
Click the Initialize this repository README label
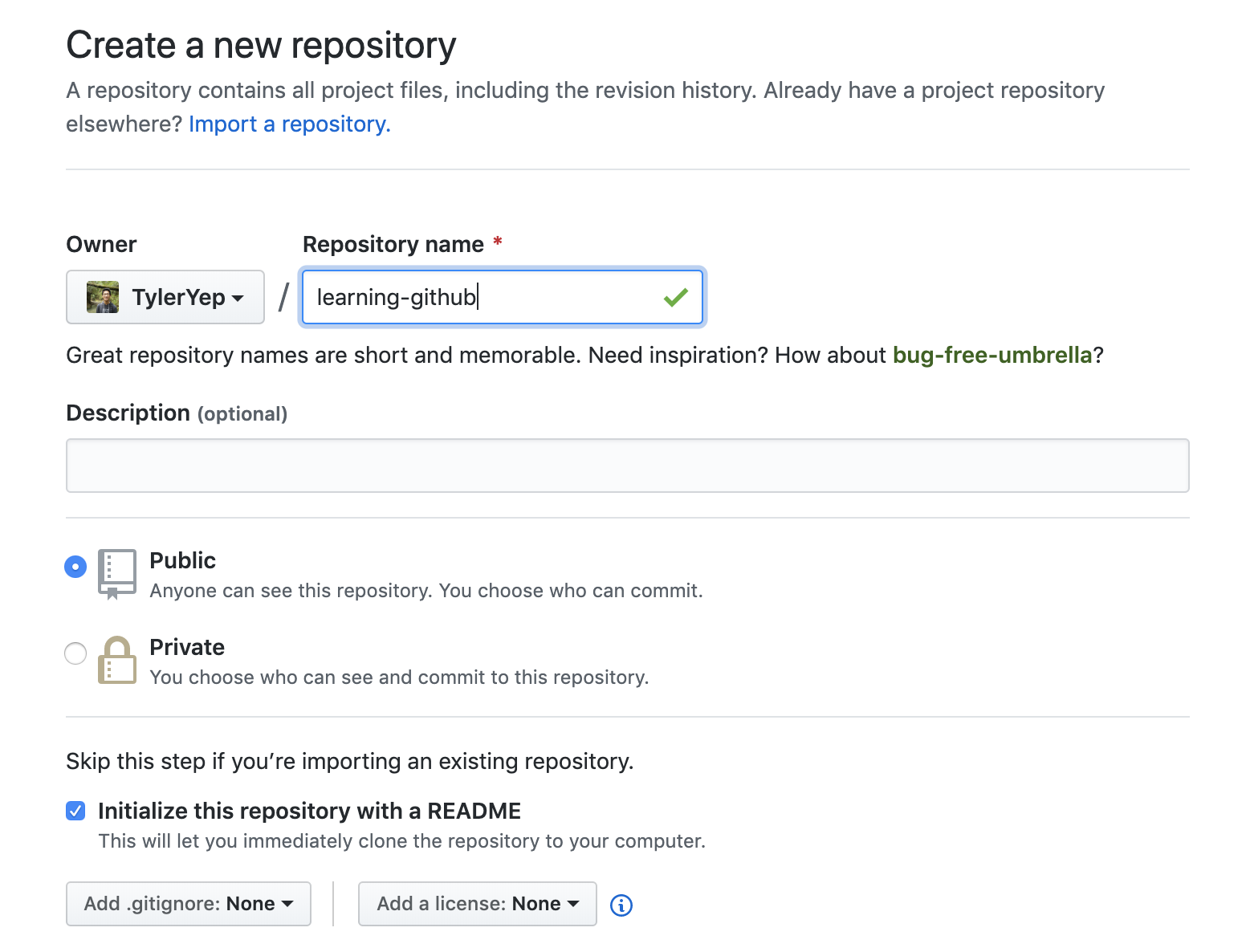point(309,811)
